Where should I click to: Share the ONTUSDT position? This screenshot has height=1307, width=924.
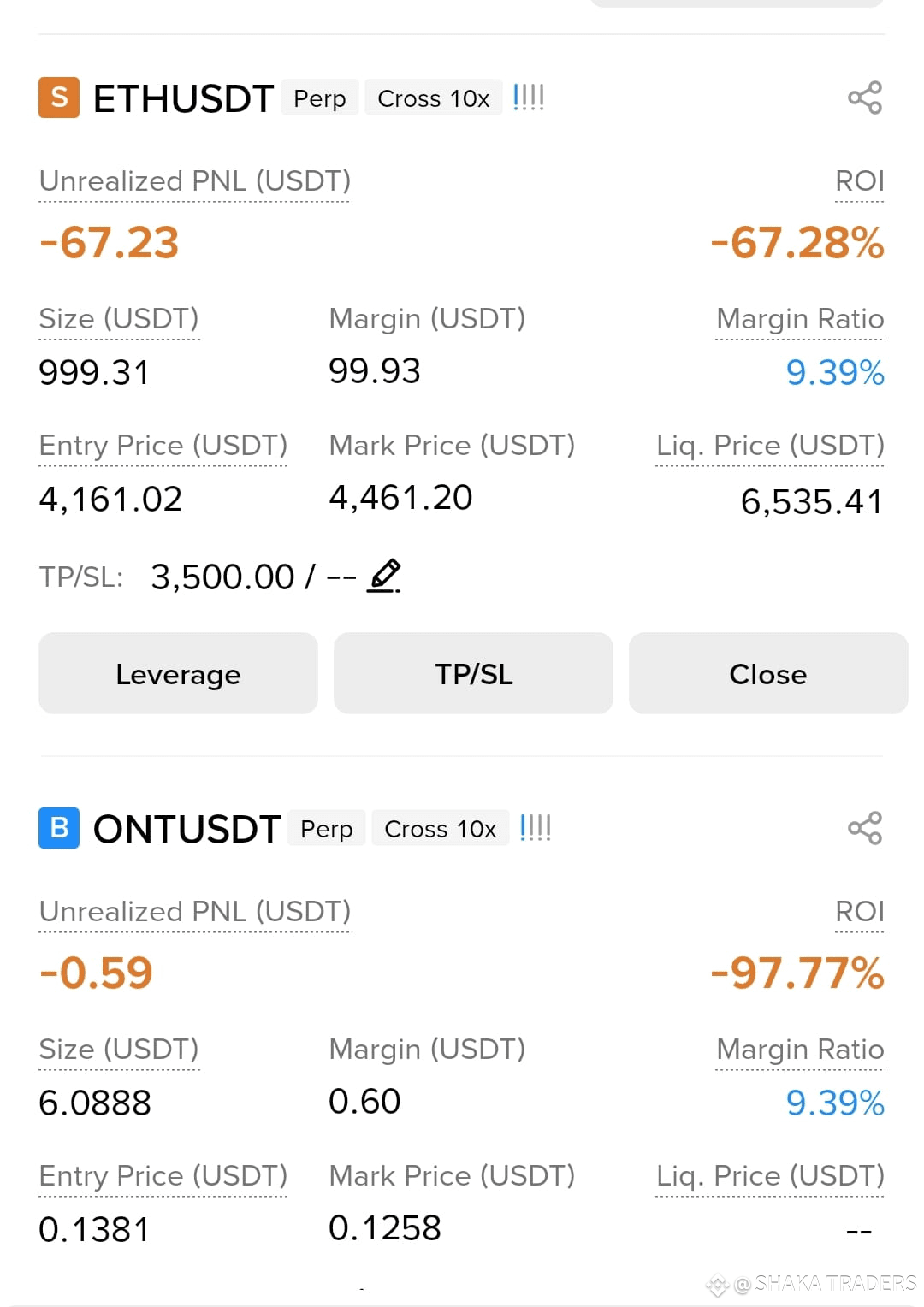864,828
